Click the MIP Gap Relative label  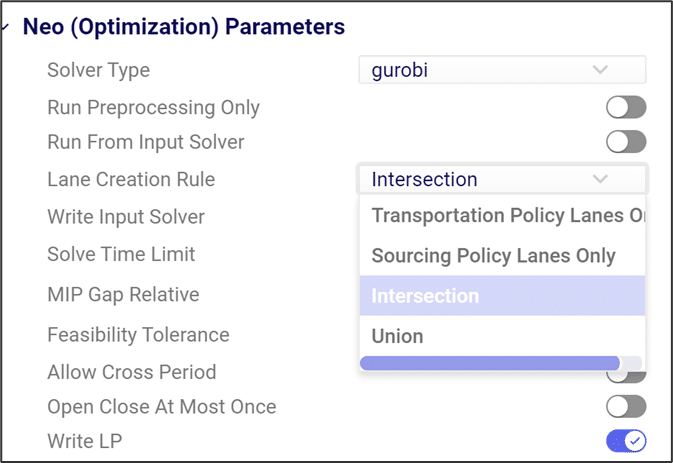click(x=123, y=295)
